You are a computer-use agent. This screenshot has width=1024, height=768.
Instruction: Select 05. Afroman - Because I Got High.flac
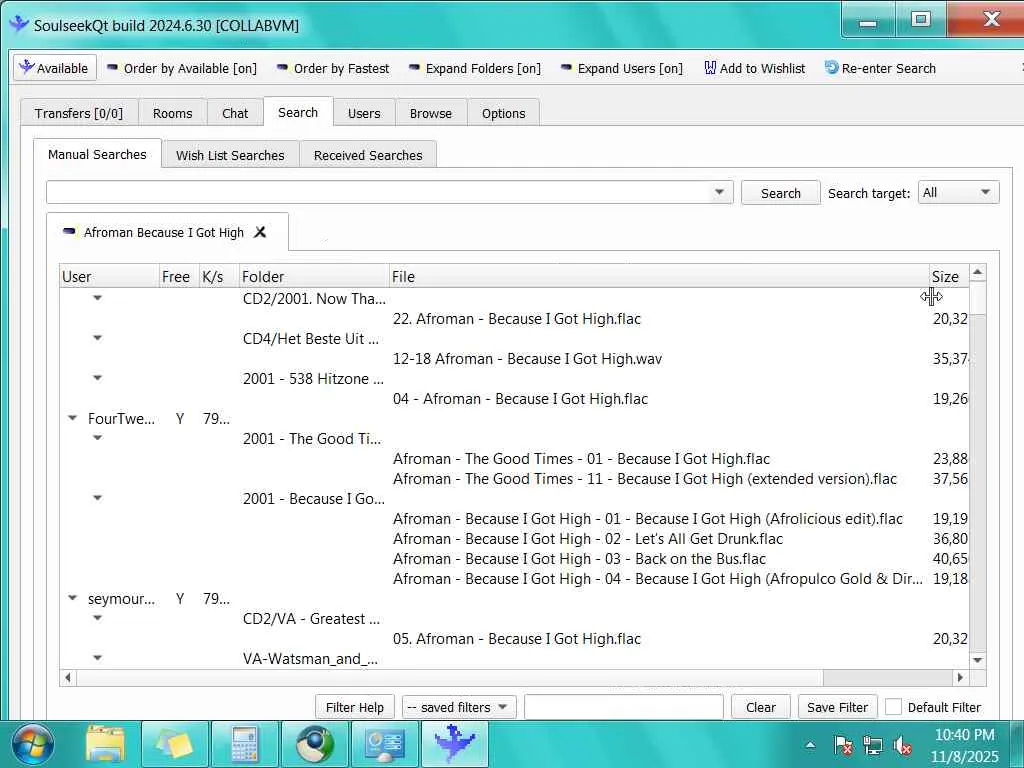click(517, 639)
